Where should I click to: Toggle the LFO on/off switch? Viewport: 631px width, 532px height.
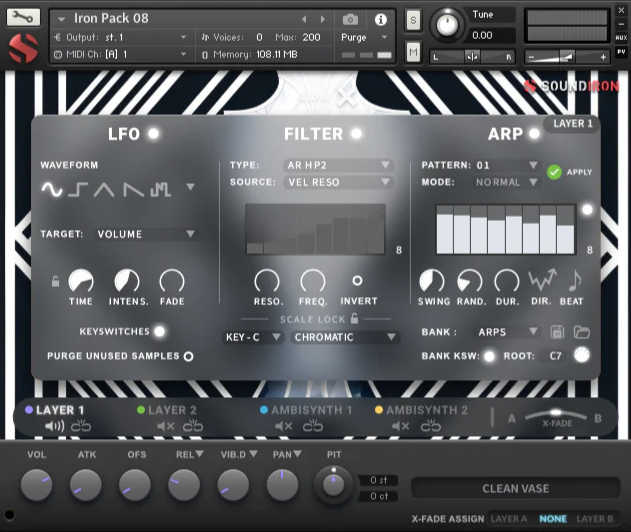[x=154, y=134]
